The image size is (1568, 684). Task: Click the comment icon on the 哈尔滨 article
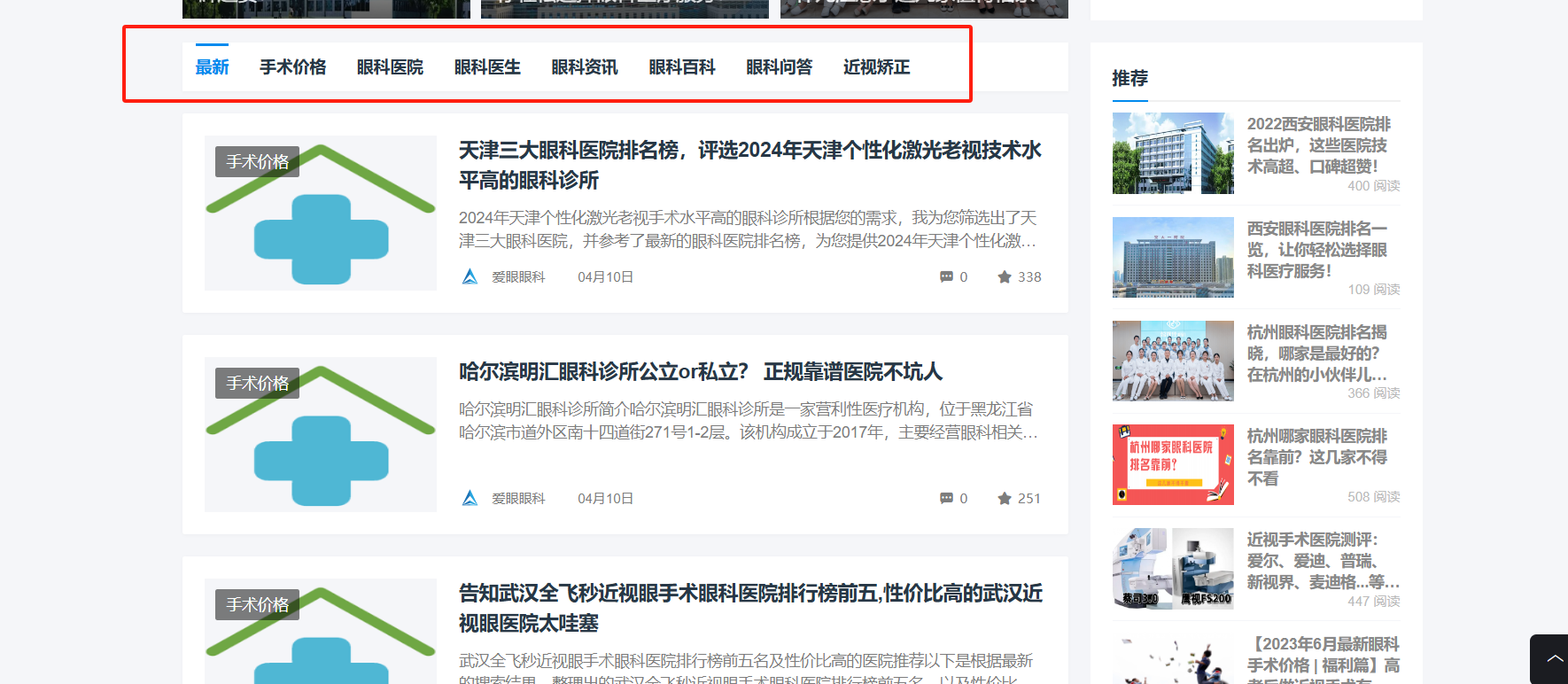point(946,499)
